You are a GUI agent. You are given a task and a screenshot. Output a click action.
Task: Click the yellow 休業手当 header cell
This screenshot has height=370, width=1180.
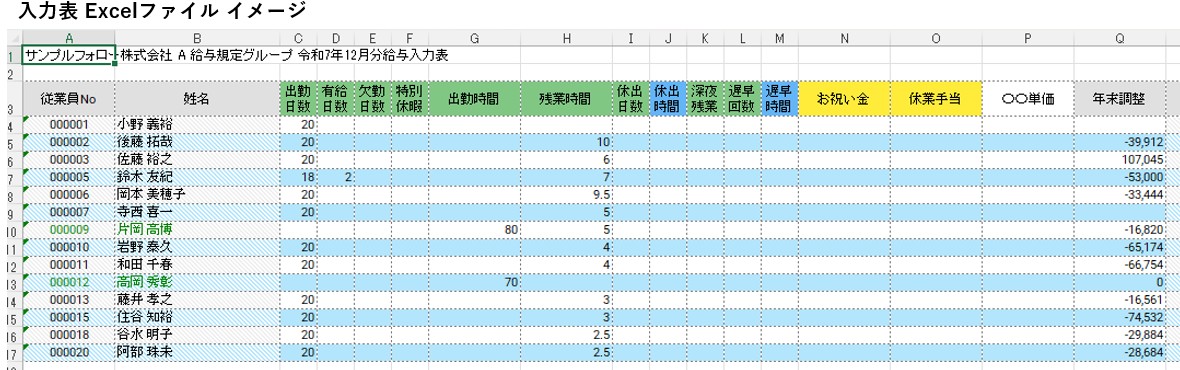935,98
